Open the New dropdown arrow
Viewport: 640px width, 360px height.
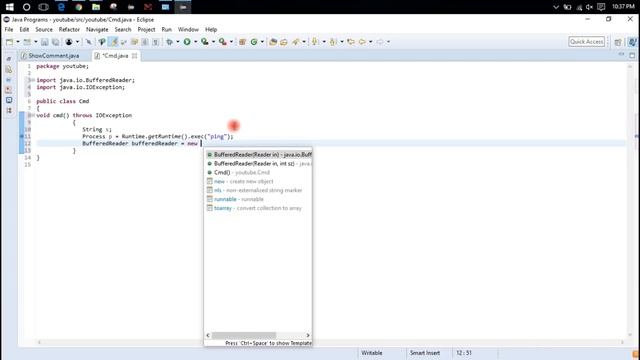18,42
